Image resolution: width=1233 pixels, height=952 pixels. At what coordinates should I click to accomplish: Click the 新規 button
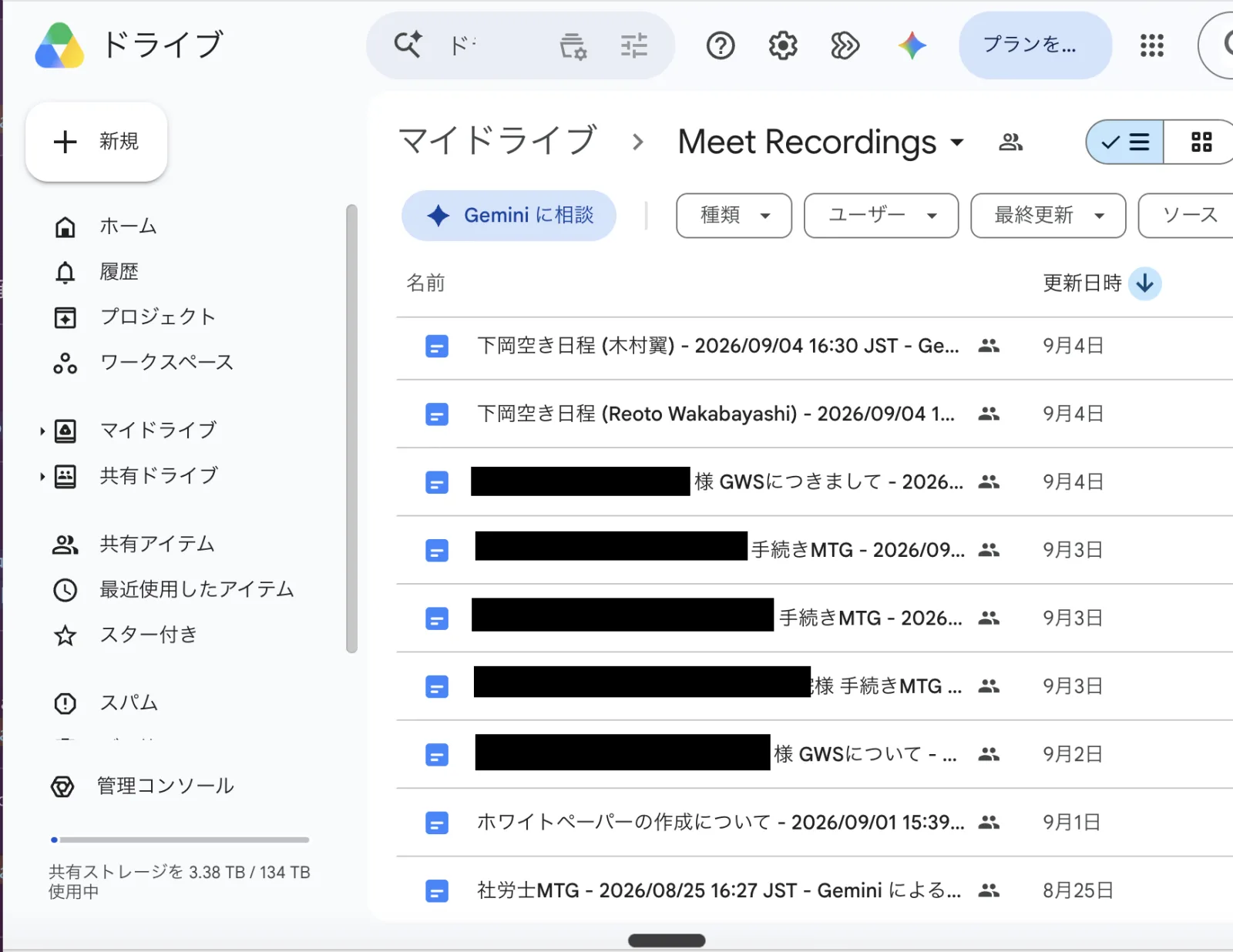coord(96,142)
